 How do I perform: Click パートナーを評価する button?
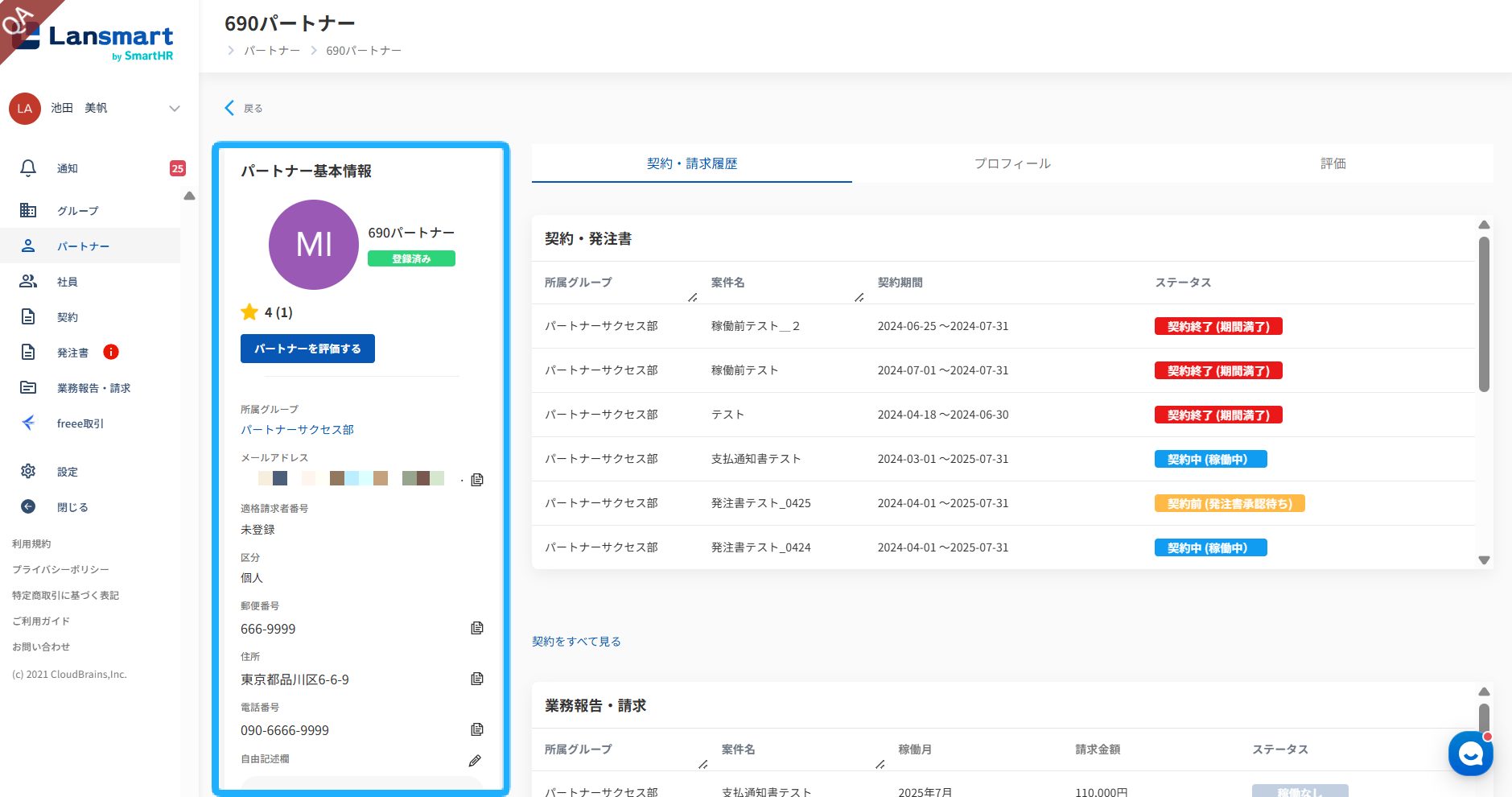click(307, 349)
